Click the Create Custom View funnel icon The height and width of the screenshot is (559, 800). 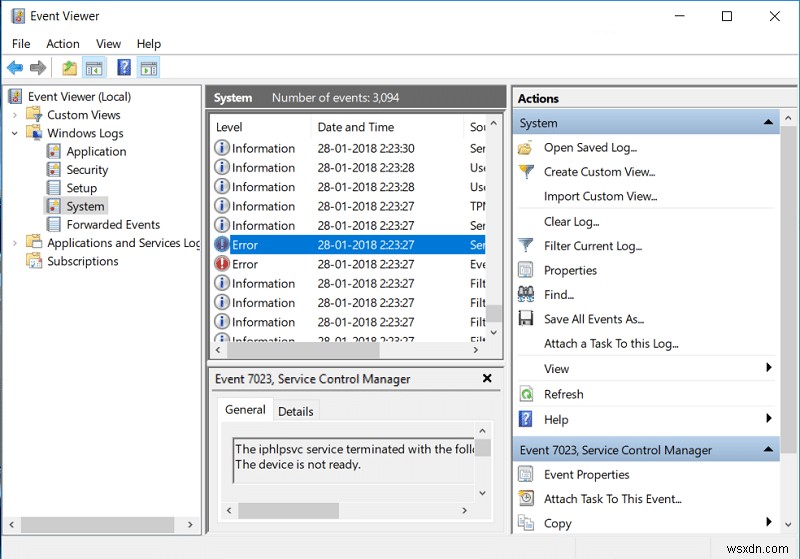(526, 171)
